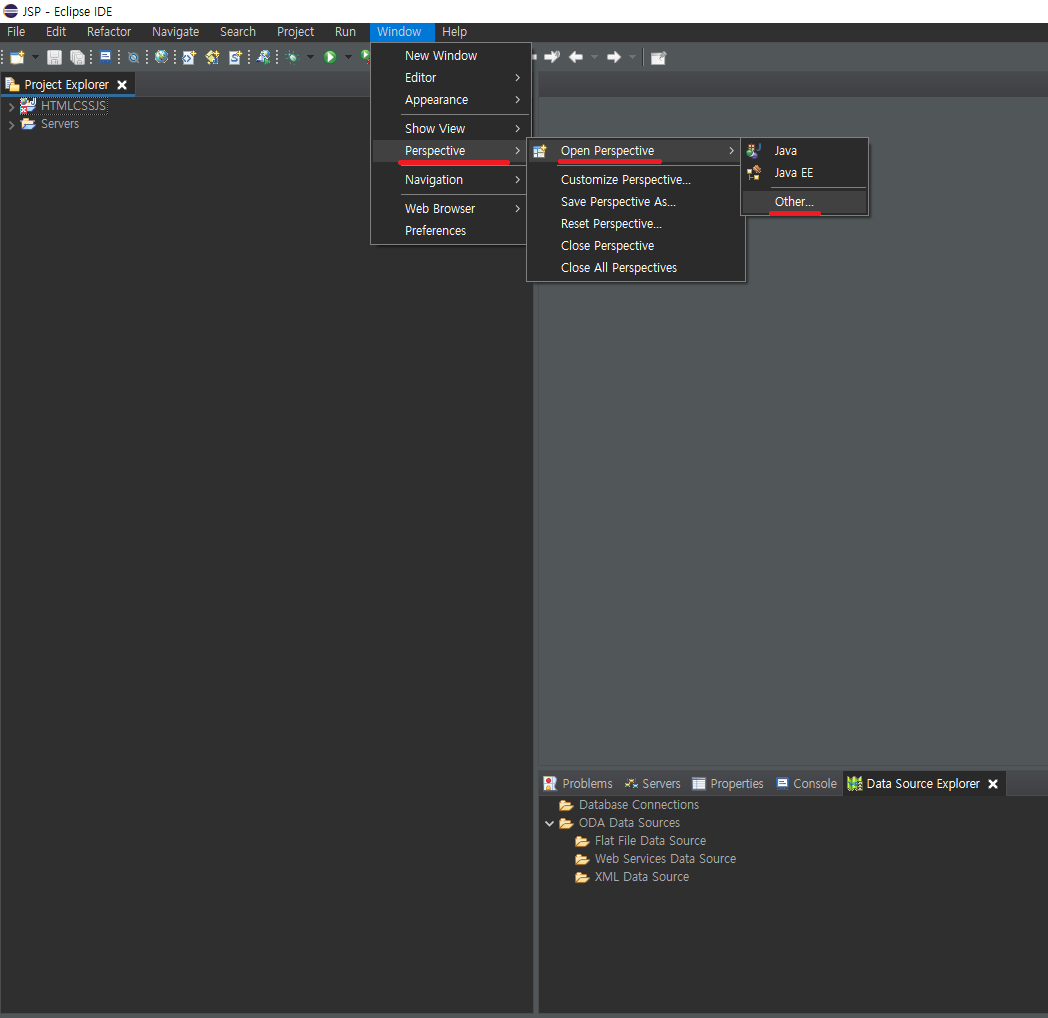Screen dimensions: 1048x1018
Task: Choose New Window from Window menu
Action: pyautogui.click(x=451, y=55)
